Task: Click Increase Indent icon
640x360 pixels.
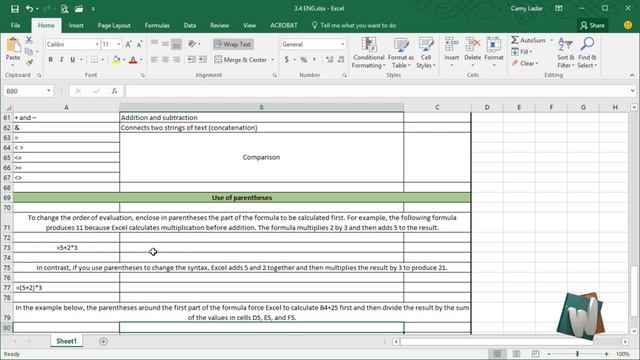Action: [203, 60]
